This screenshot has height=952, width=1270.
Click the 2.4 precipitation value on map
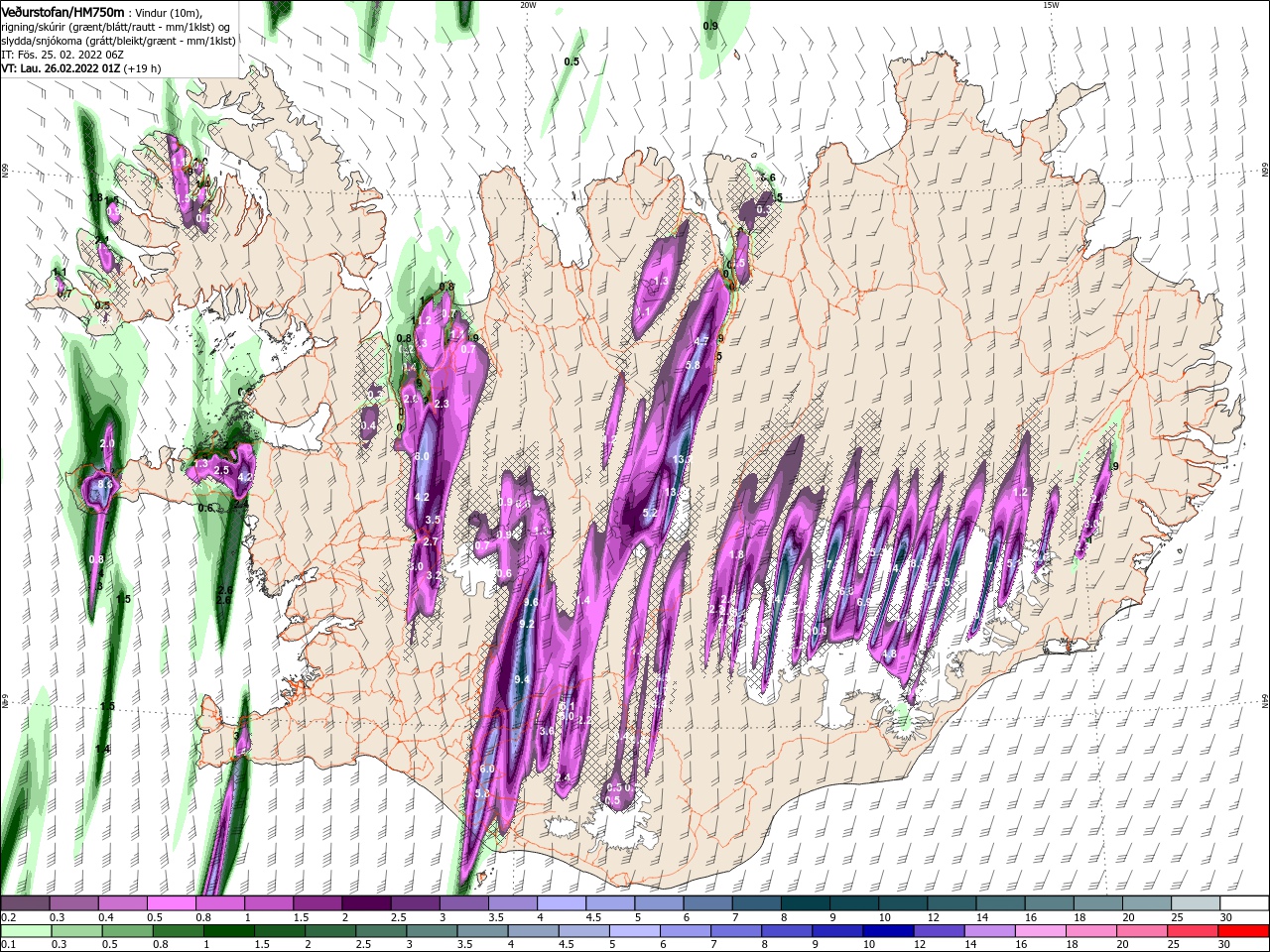[x=563, y=777]
